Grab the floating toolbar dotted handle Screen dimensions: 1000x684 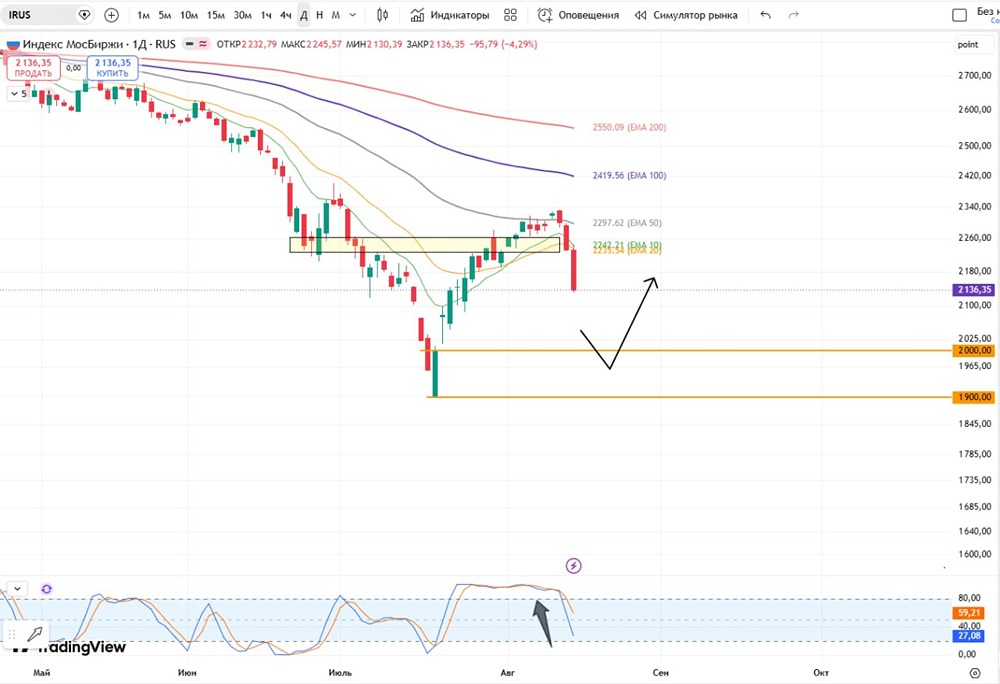coord(11,634)
